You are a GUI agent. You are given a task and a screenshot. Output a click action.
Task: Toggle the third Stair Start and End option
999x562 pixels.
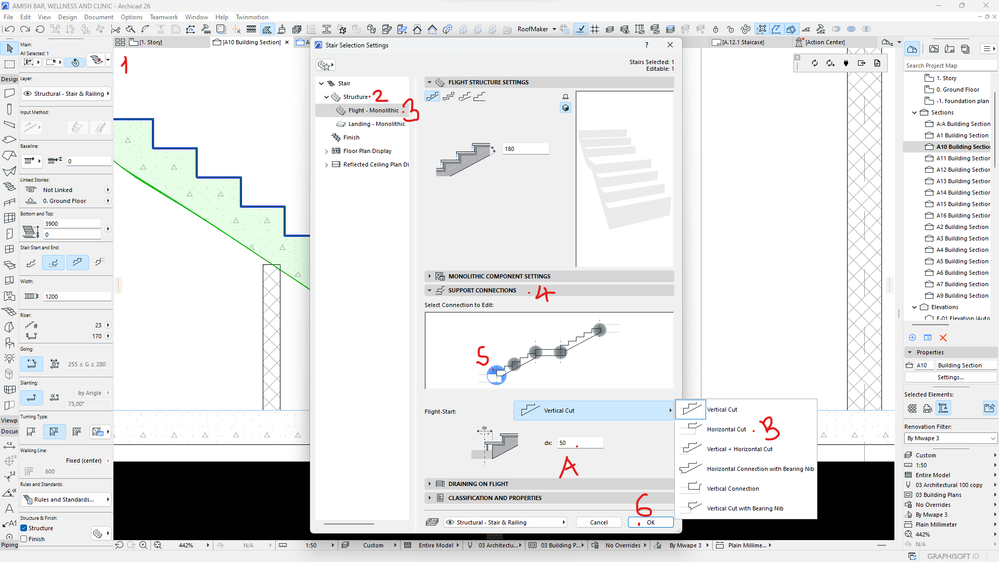click(x=77, y=262)
